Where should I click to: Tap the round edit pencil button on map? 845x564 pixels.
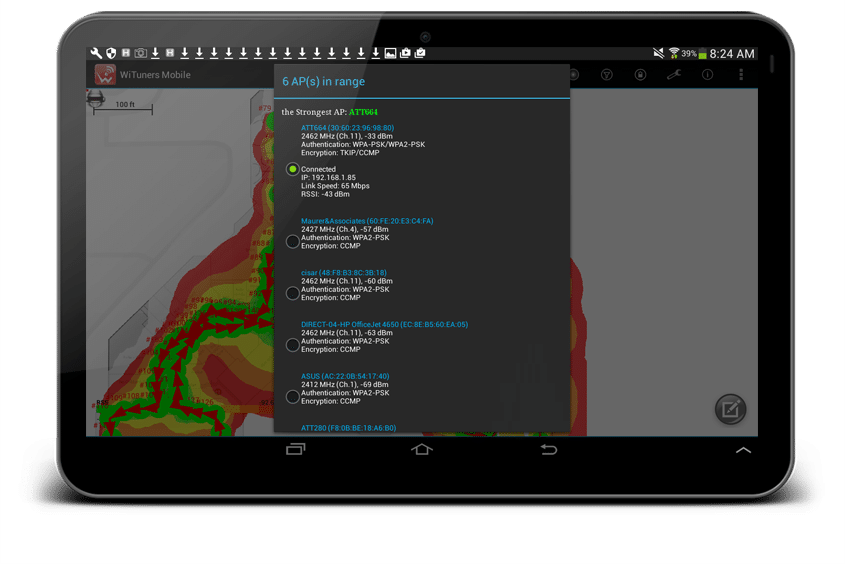pyautogui.click(x=730, y=409)
